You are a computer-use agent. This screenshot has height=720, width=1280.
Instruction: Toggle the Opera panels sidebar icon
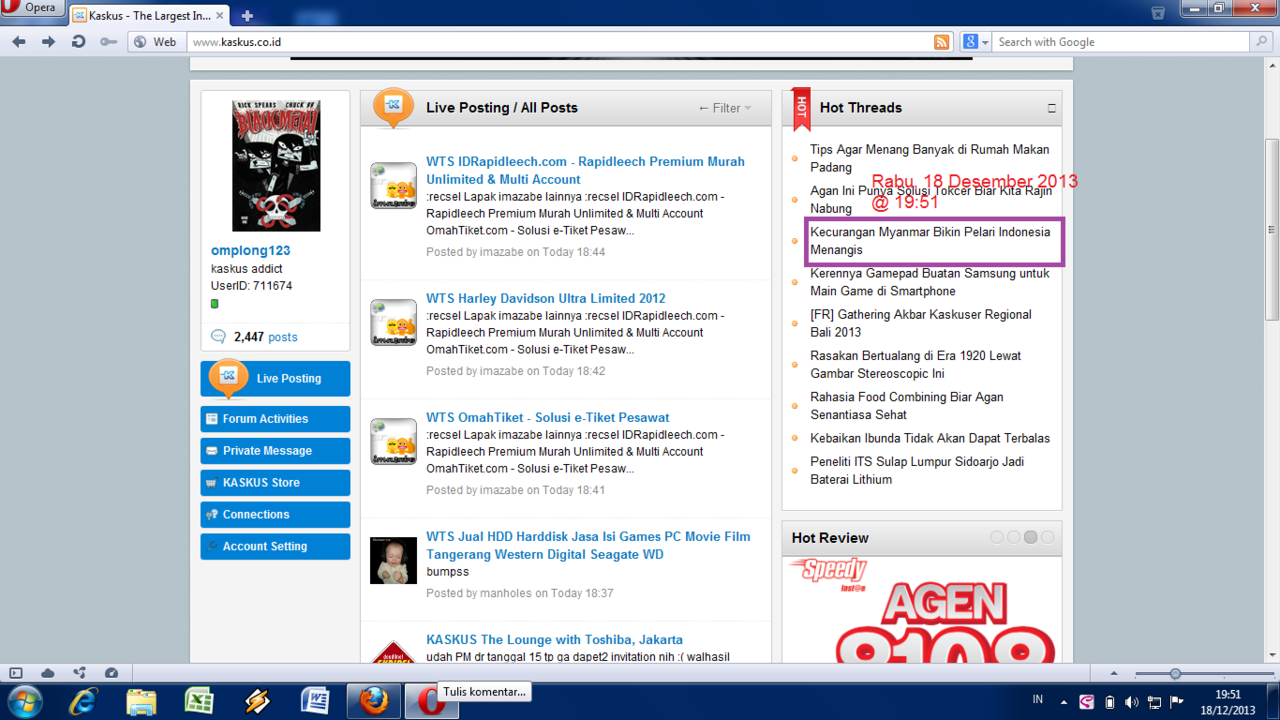tap(16, 673)
